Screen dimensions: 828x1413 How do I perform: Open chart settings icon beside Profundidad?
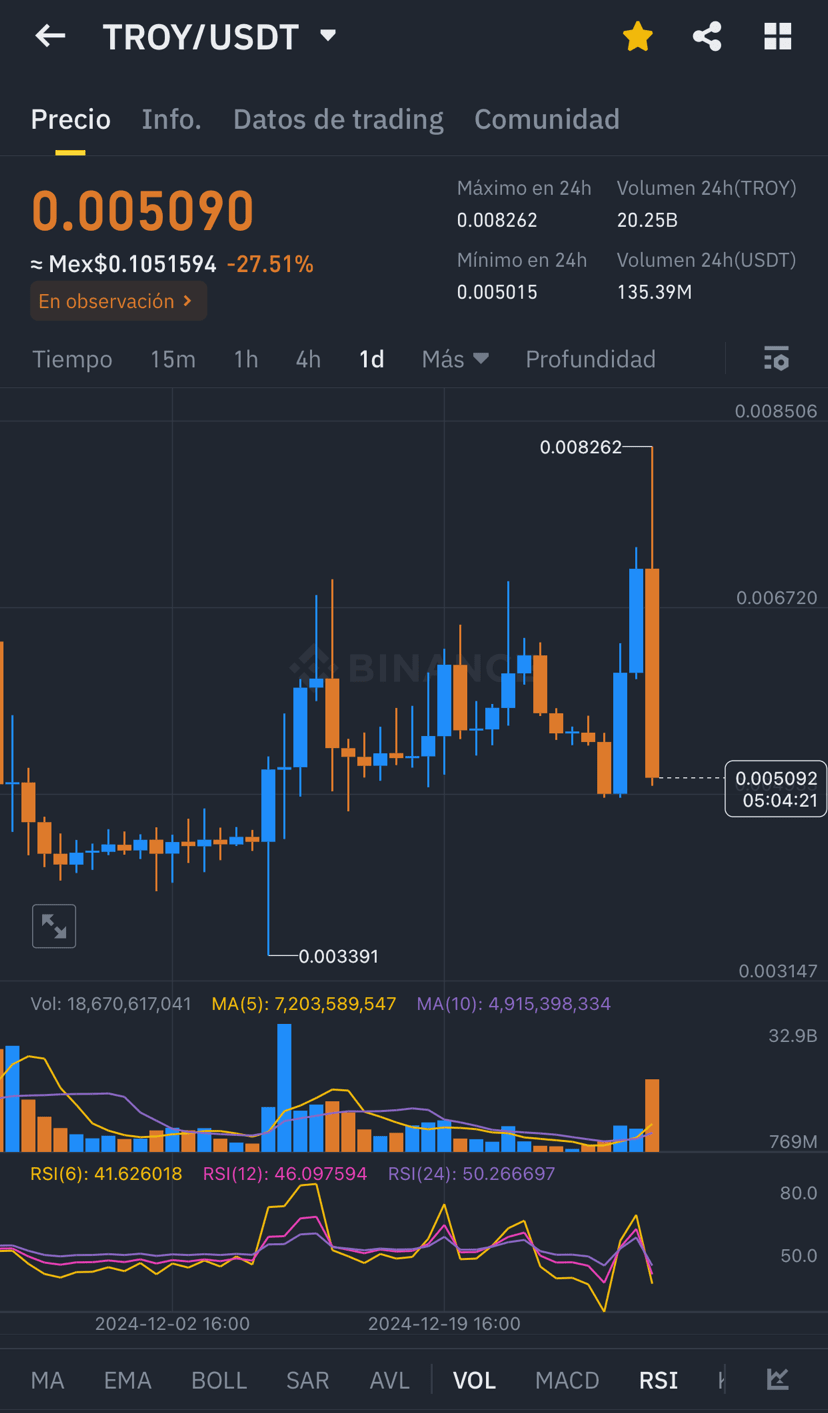(x=776, y=359)
